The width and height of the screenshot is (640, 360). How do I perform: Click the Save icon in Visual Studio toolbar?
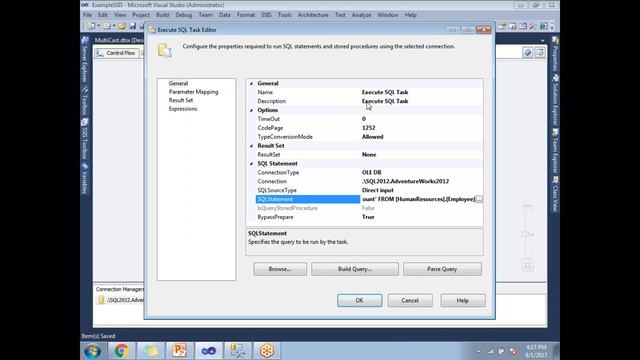[133, 26]
